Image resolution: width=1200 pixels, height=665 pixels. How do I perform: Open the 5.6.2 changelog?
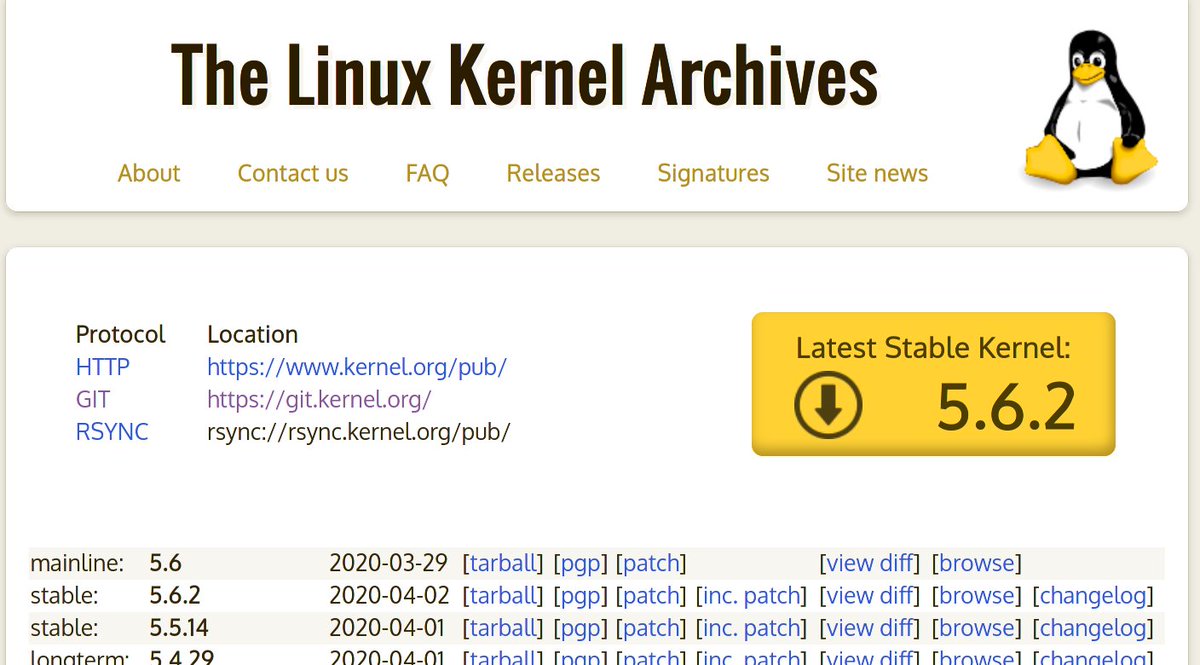tap(1093, 597)
